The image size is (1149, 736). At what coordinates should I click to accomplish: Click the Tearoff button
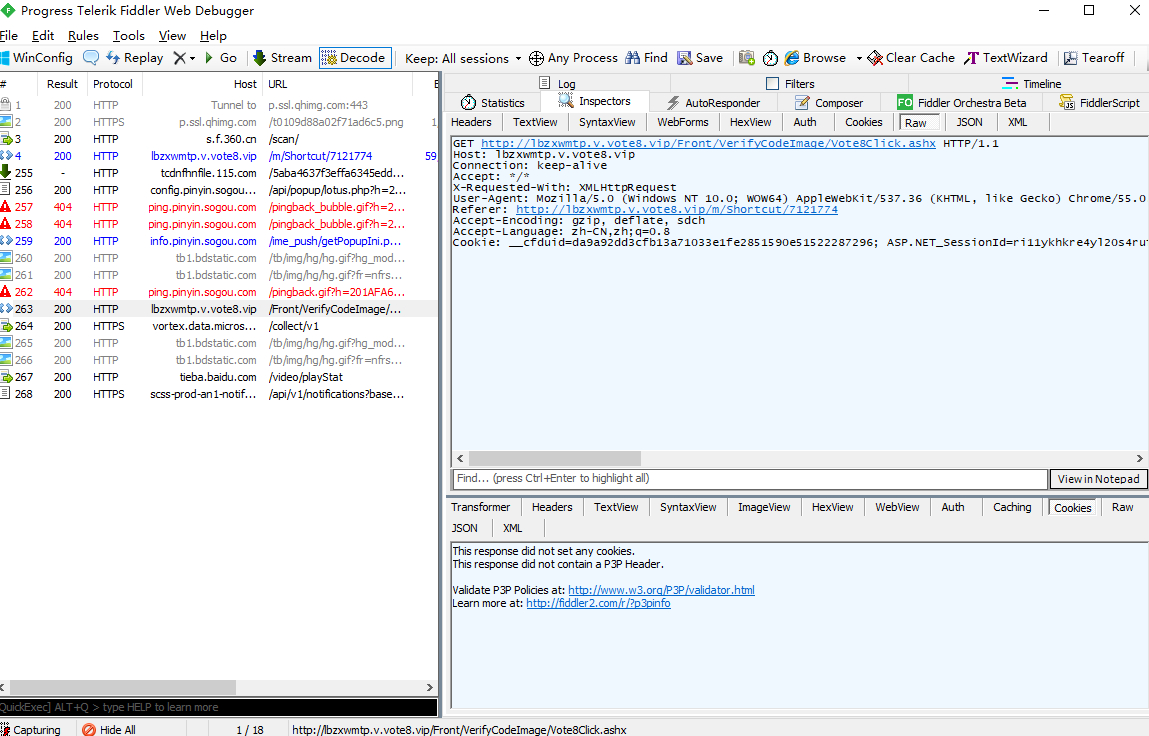(x=1094, y=58)
